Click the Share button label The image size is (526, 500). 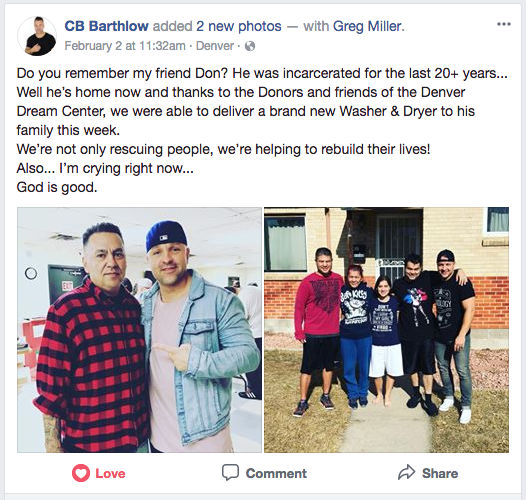point(440,473)
